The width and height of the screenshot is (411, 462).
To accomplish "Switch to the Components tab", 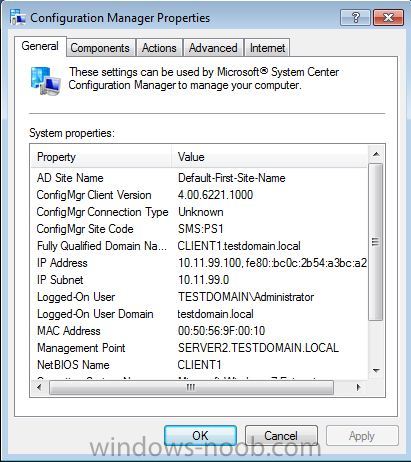I will 100,48.
